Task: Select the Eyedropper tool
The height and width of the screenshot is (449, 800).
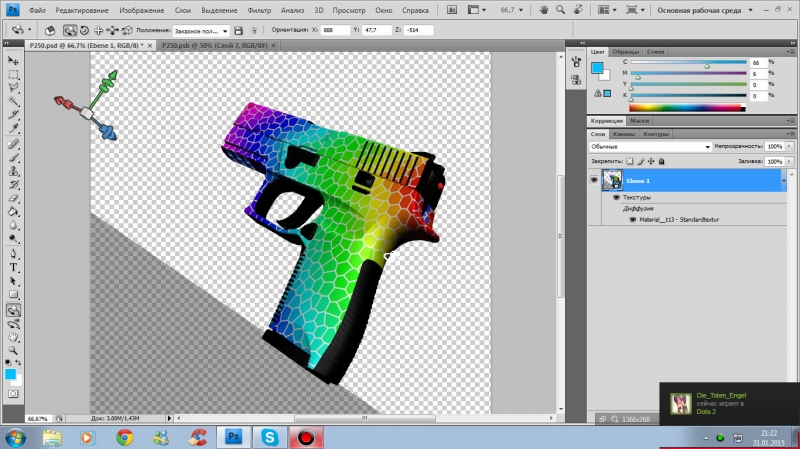Action: [x=13, y=128]
